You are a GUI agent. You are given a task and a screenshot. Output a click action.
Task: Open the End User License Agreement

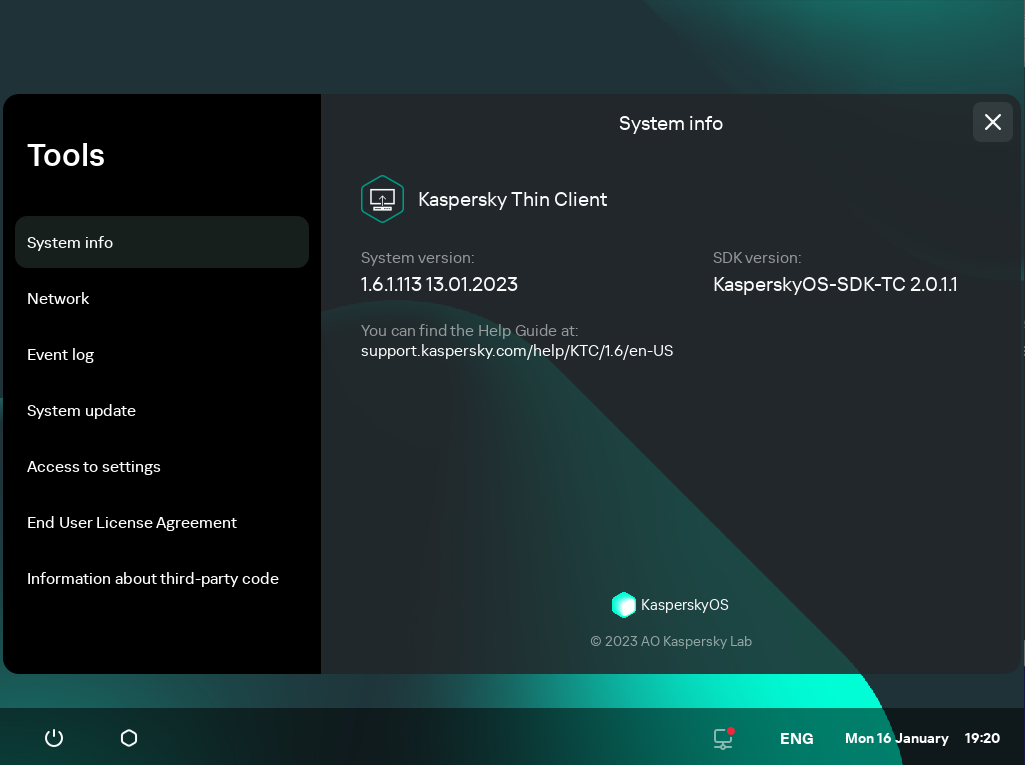pyautogui.click(x=132, y=522)
